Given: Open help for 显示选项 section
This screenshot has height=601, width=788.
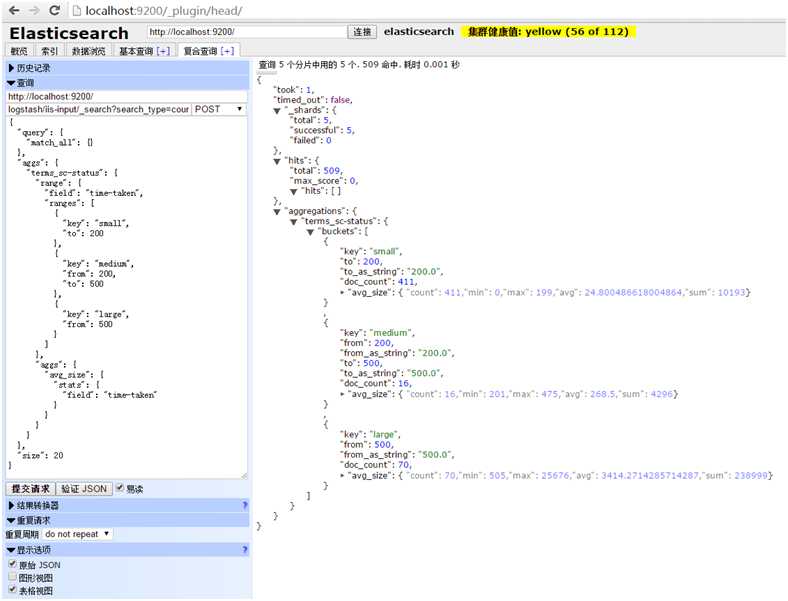Looking at the screenshot, I should (245, 549).
